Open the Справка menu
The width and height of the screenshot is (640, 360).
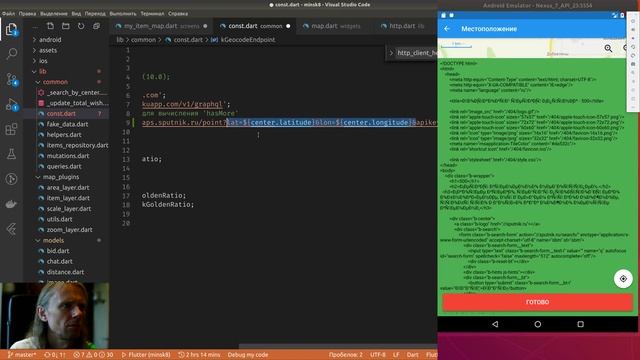[178, 13]
